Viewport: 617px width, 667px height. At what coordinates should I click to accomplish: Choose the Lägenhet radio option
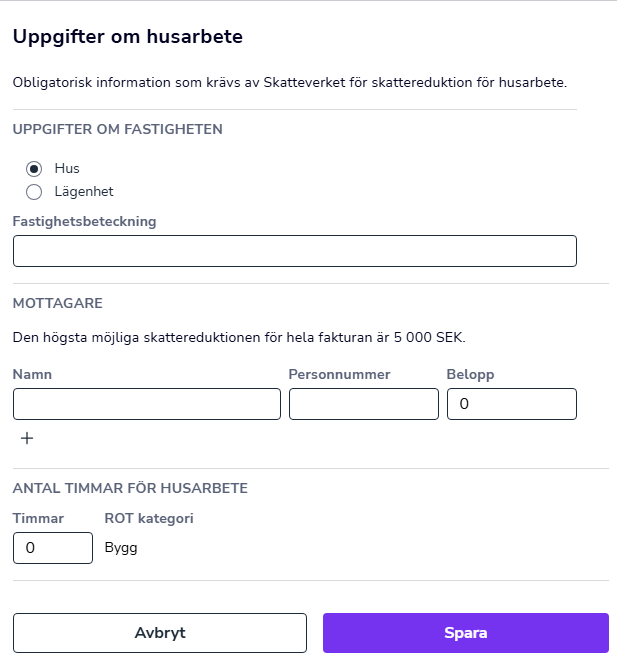click(x=34, y=192)
